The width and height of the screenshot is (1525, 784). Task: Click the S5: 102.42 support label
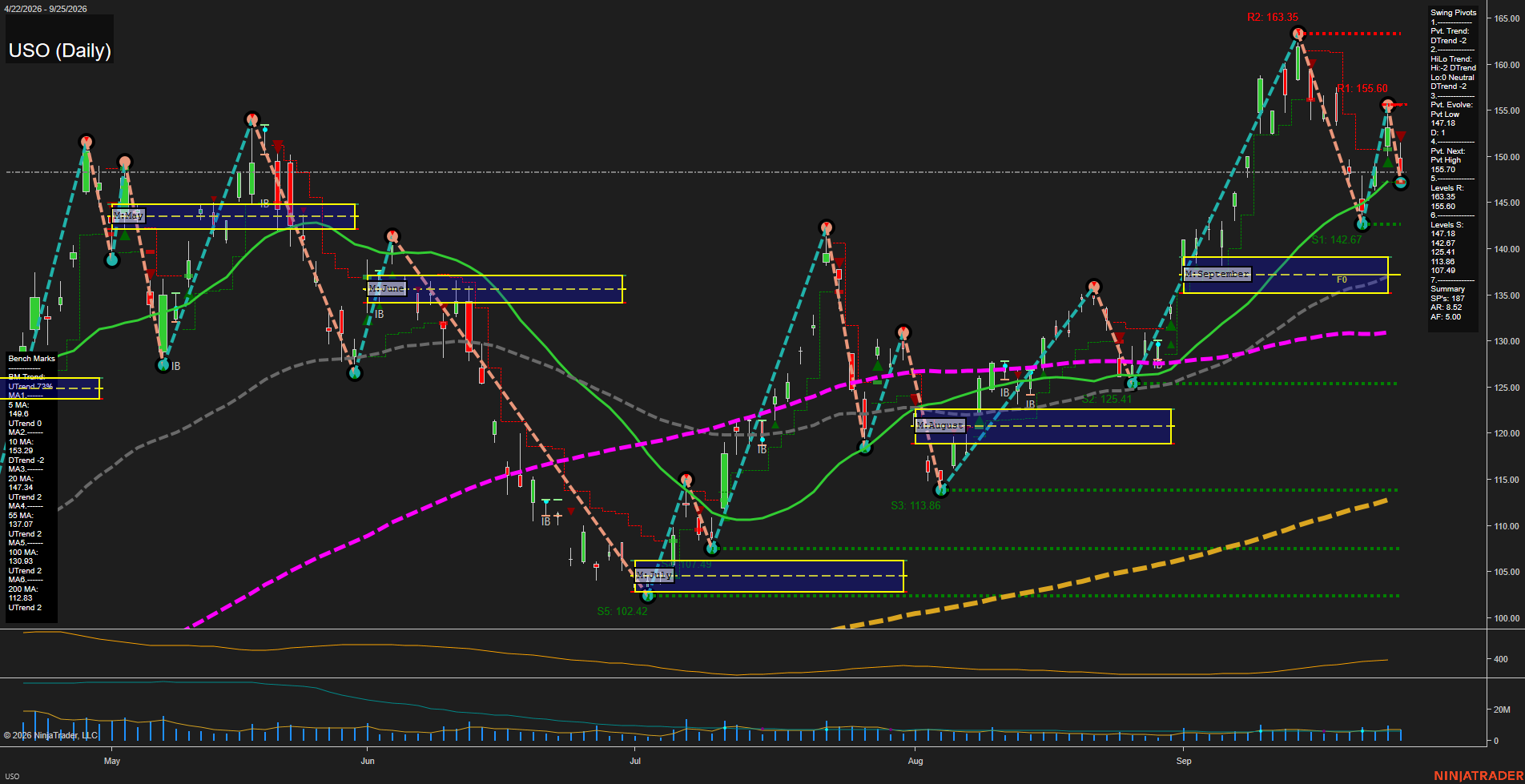(622, 611)
